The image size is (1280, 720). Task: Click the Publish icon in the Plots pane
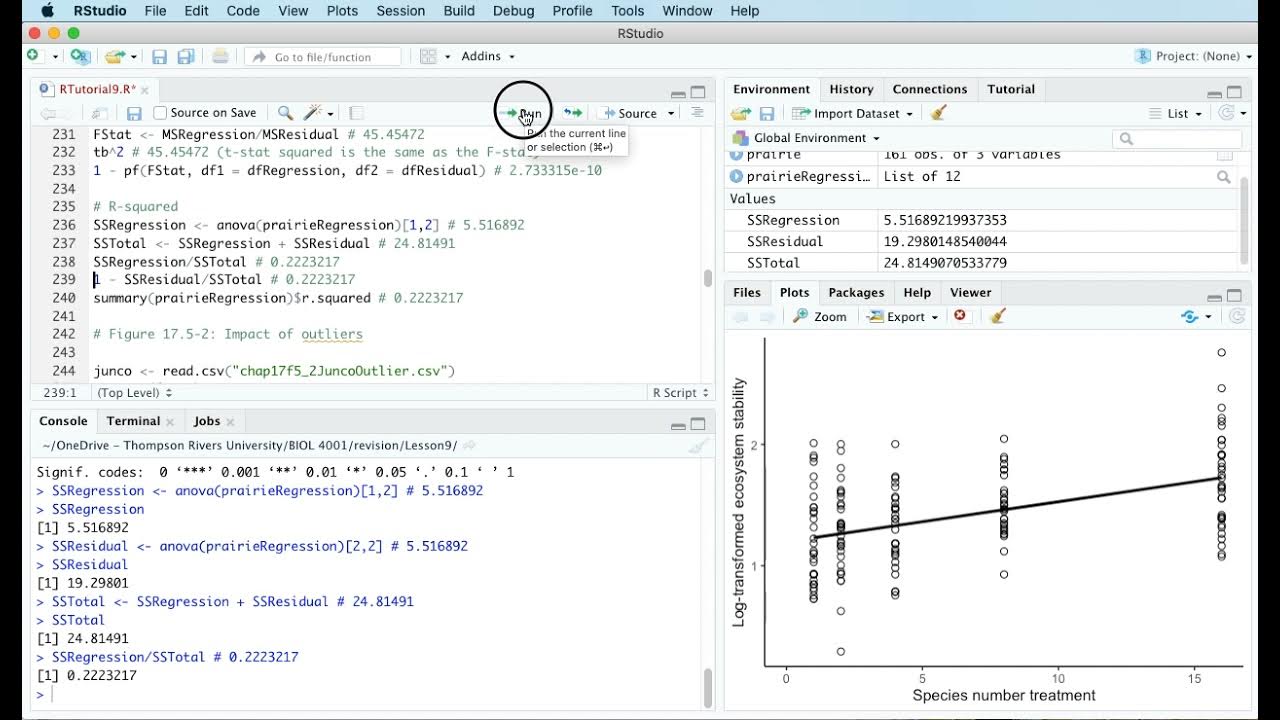[x=1189, y=317]
